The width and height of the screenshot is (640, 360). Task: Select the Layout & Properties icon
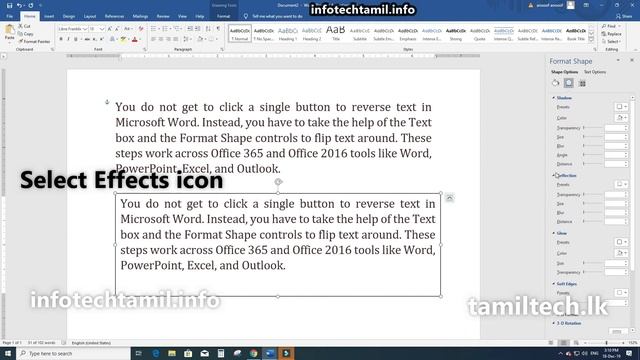[582, 83]
